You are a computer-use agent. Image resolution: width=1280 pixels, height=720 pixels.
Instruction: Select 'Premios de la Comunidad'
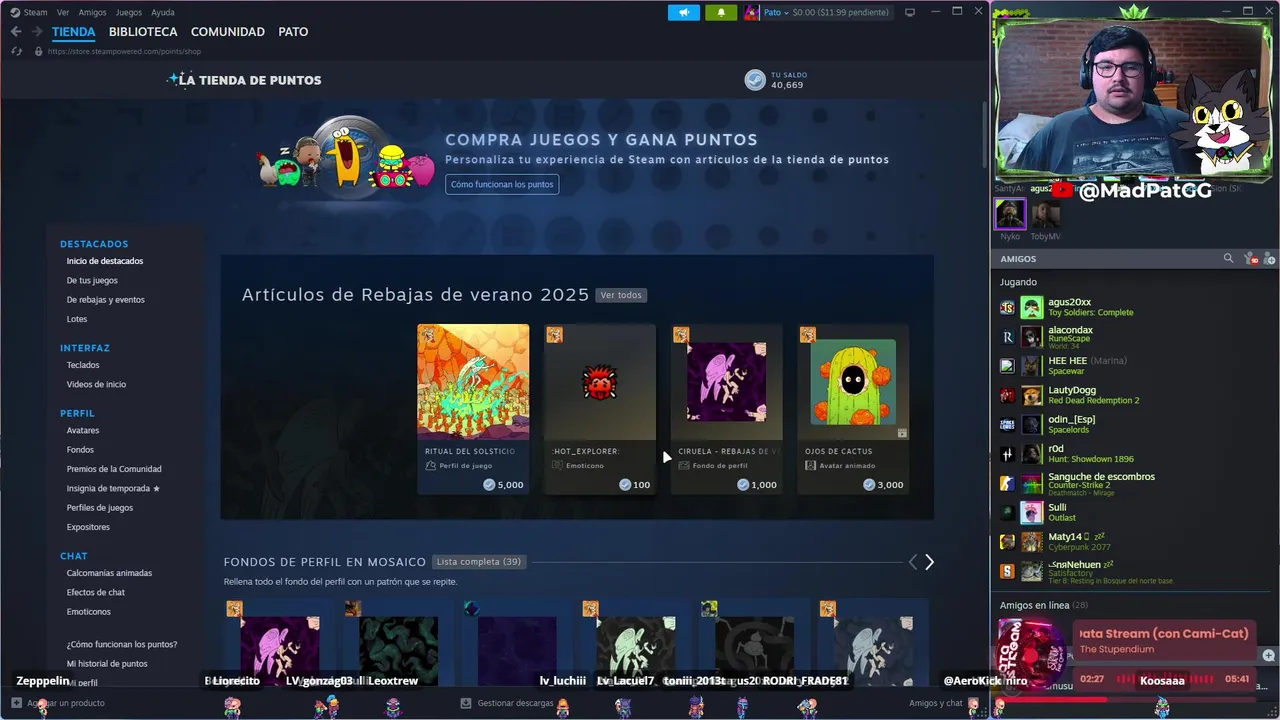click(114, 469)
